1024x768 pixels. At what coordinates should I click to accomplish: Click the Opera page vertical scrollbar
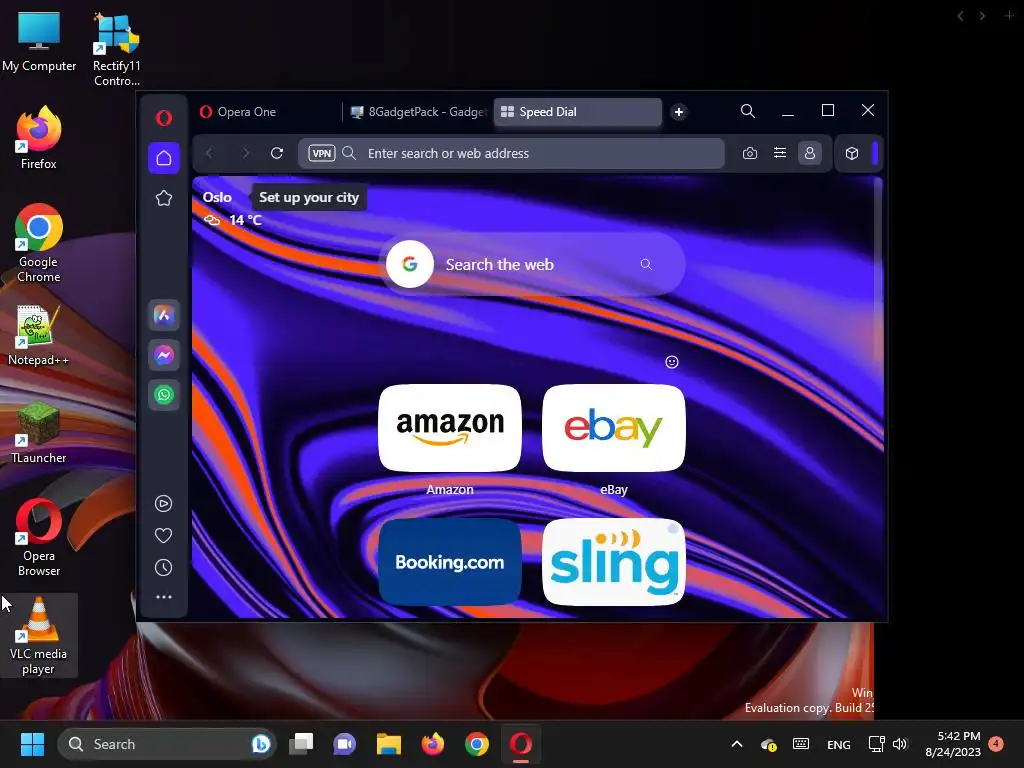pos(878,271)
